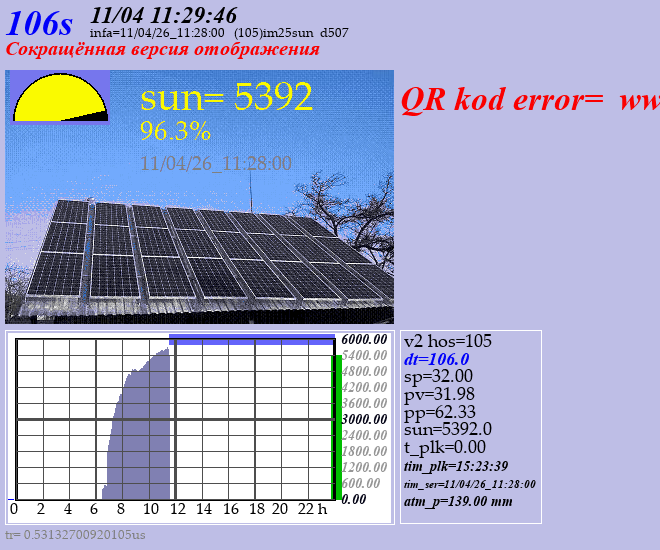Click the 6000.00 axis label
Screen dimensions: 660x550
[x=363, y=339]
